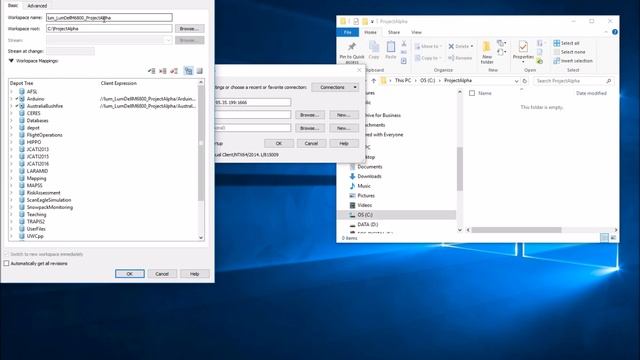Open Properties dropdown in Explorer ribbon
This screenshot has width=640, height=360.
click(x=523, y=62)
